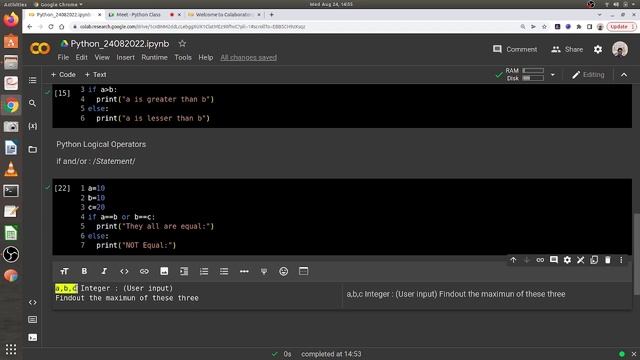
Task: Open the find and replace sidebar icon
Action: coord(33,103)
